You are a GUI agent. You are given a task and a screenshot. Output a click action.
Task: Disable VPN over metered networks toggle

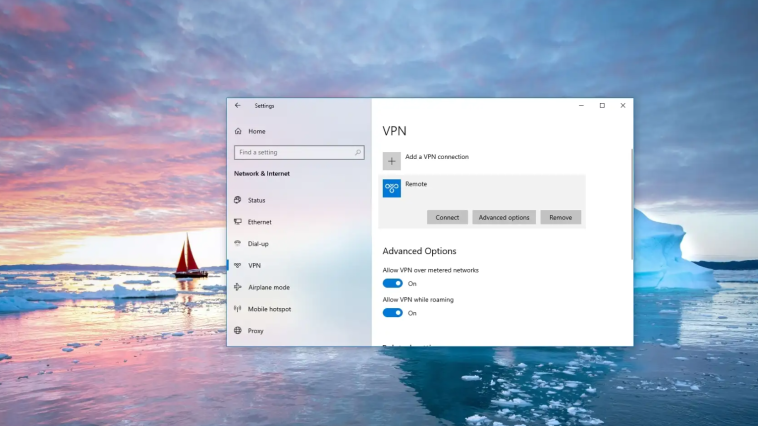pyautogui.click(x=393, y=283)
